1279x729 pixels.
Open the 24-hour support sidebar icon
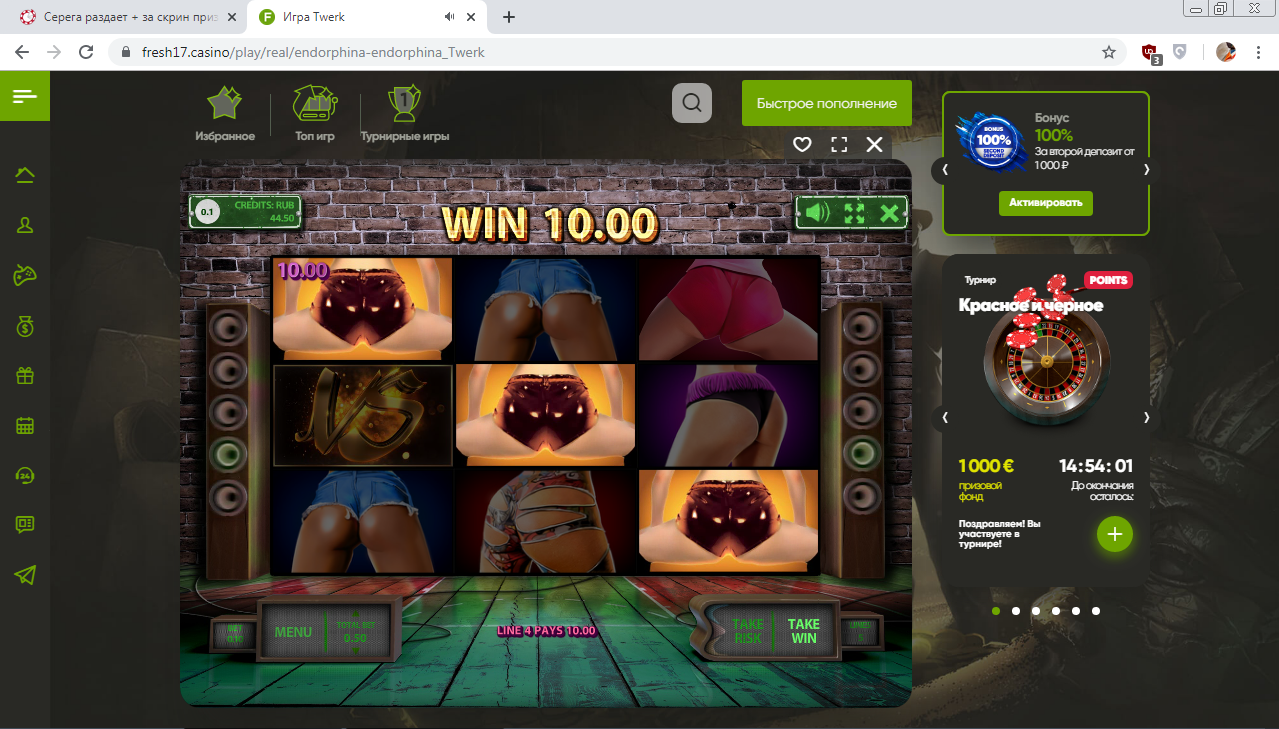tap(25, 475)
